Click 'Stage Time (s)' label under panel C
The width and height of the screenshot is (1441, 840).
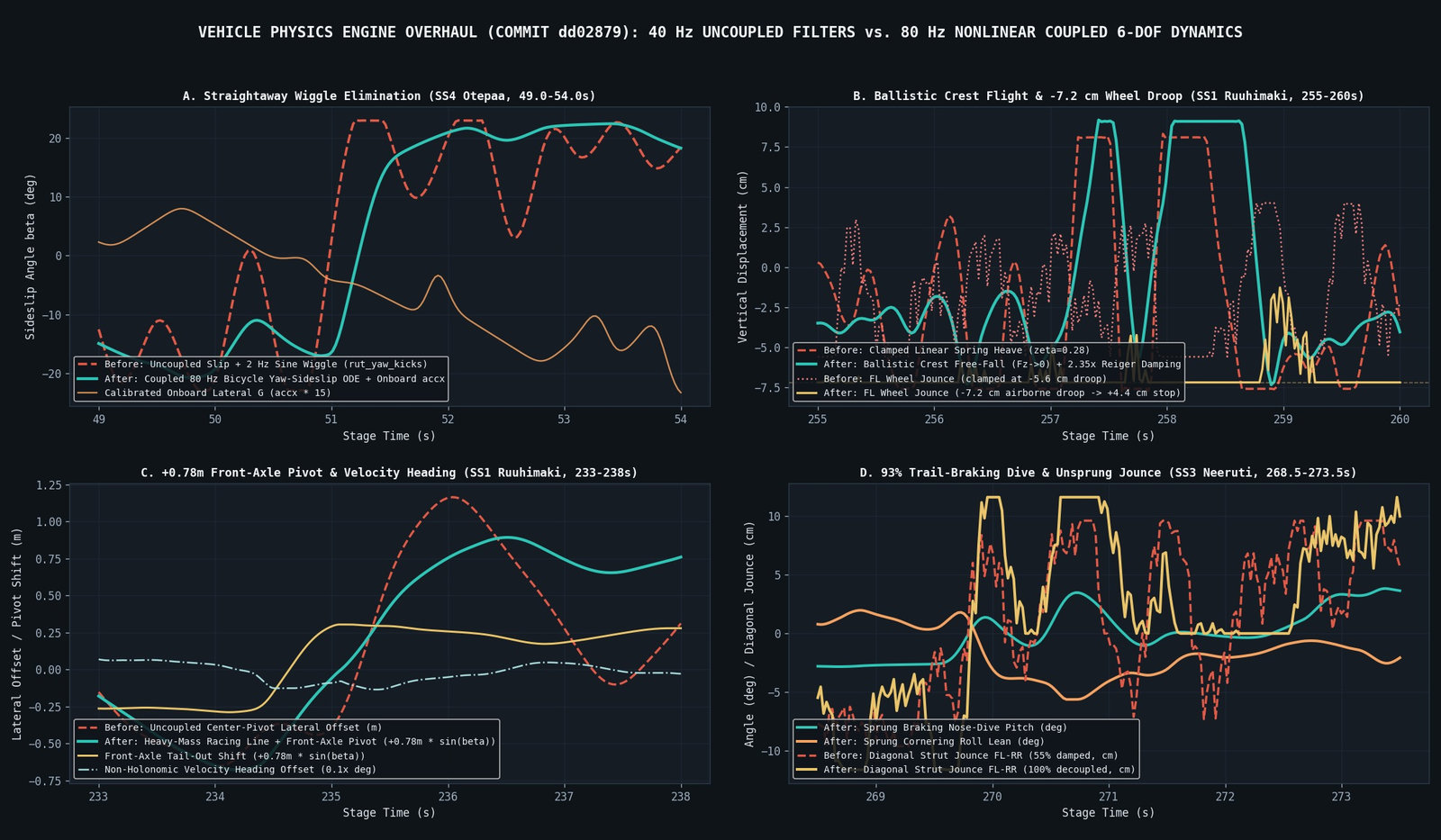pos(389,813)
